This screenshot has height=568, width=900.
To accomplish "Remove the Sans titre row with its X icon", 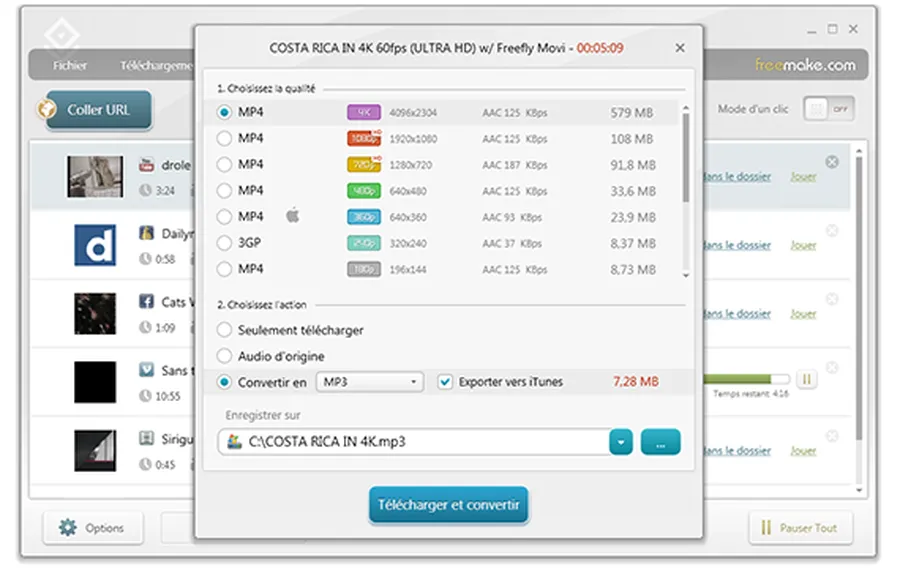I will click(x=832, y=367).
